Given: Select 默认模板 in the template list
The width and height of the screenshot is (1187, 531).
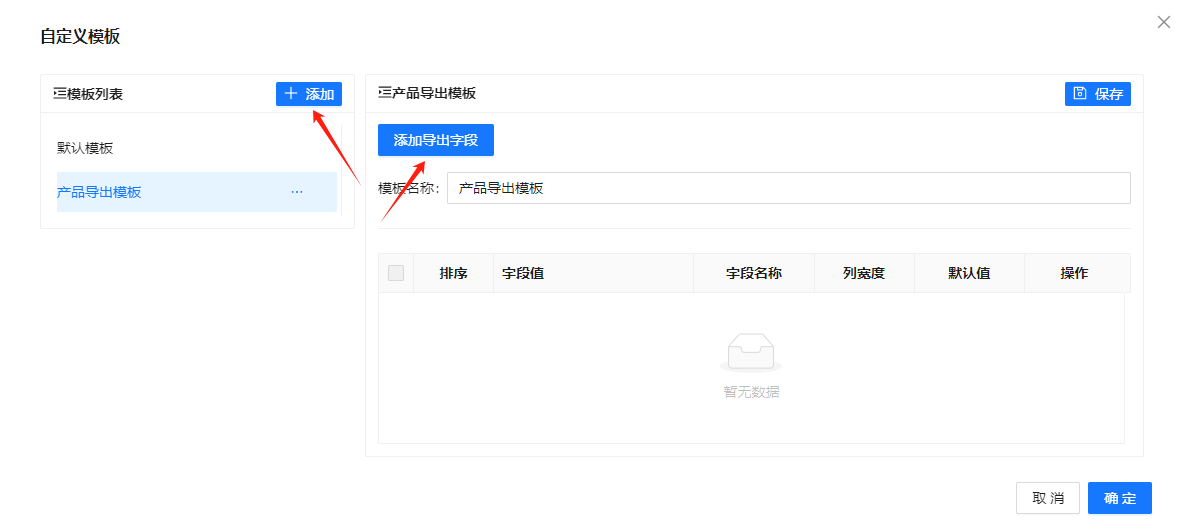Looking at the screenshot, I should (x=86, y=148).
